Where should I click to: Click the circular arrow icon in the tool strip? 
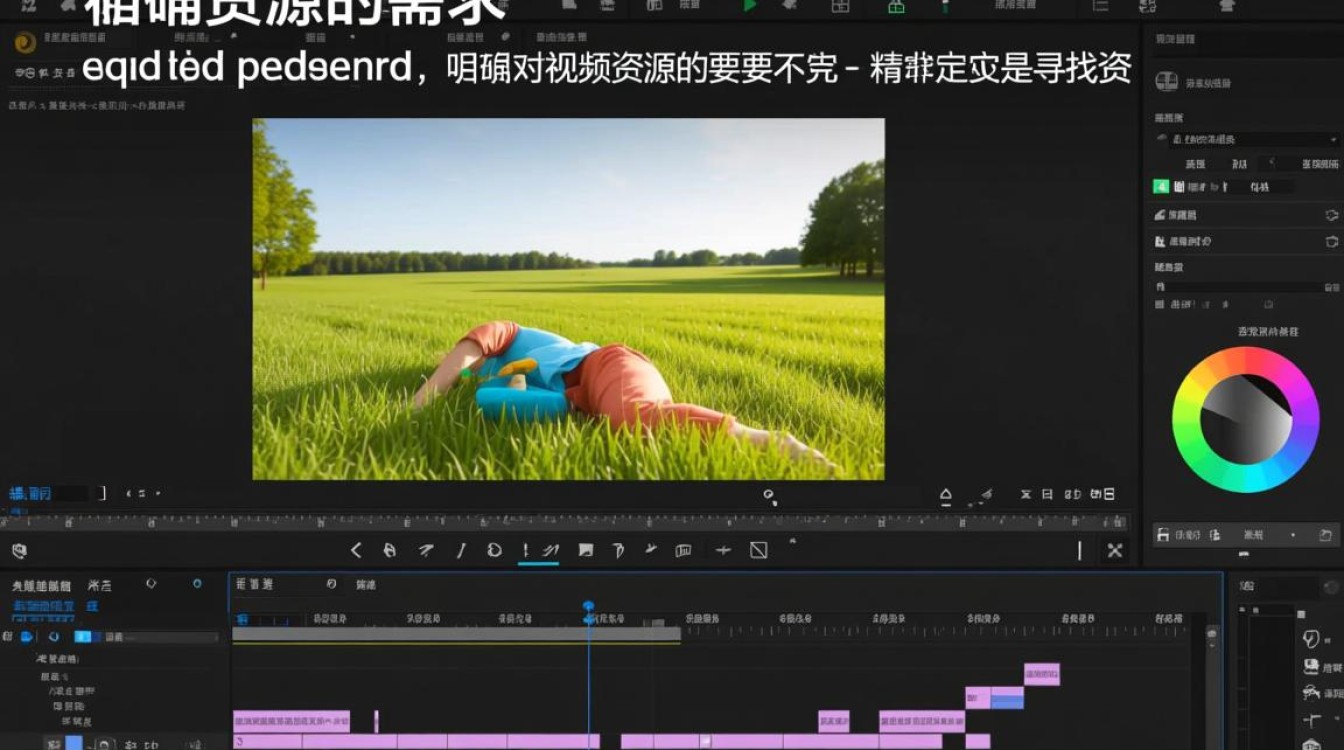494,550
